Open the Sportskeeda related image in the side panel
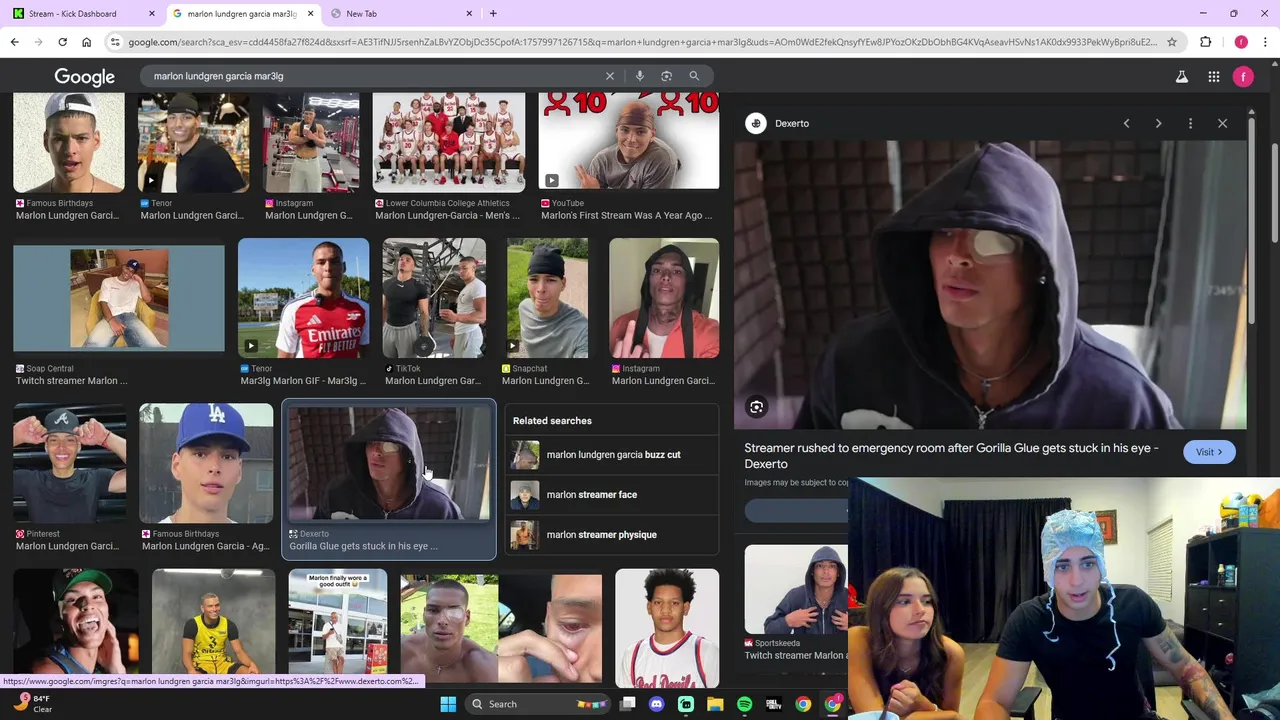The width and height of the screenshot is (1280, 720). (796, 590)
